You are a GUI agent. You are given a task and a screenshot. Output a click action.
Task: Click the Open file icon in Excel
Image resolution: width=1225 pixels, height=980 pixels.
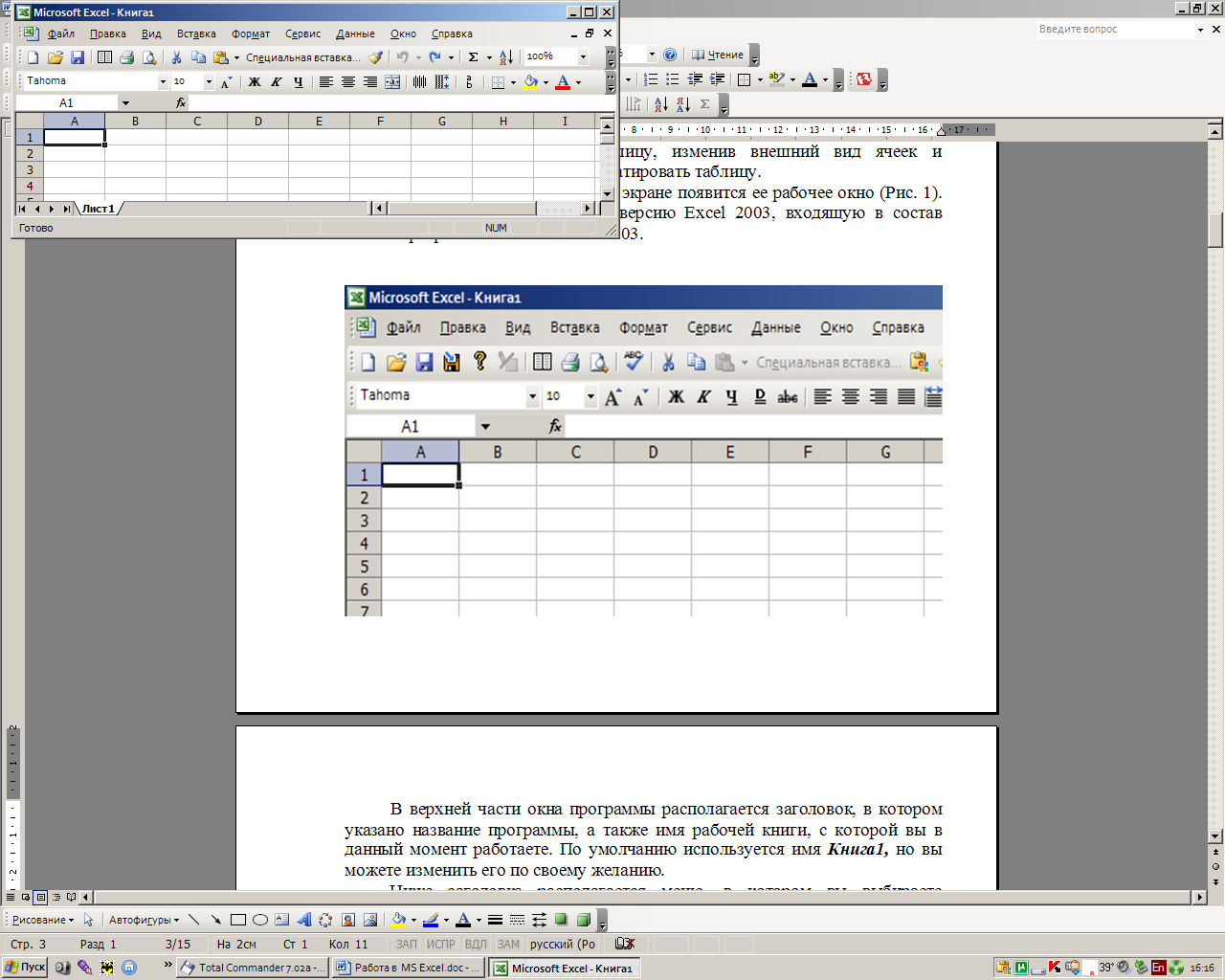(56, 57)
